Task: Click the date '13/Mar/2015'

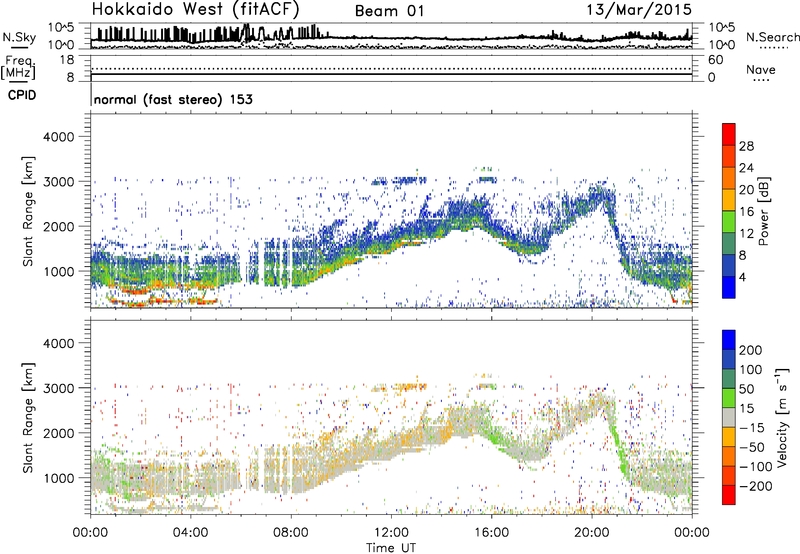Action: (639, 9)
